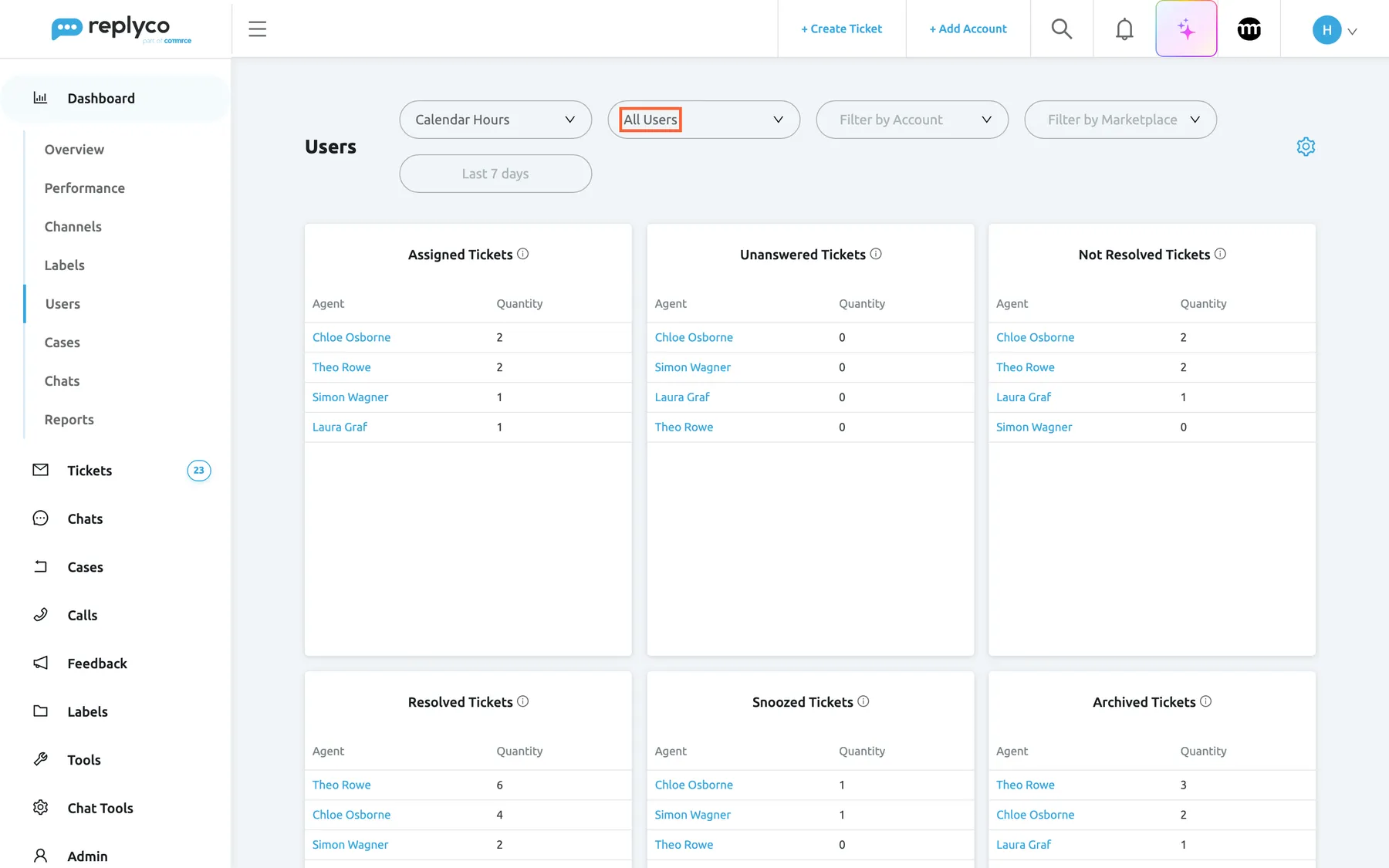Open Laura Graf in Unanswered Tickets

[x=682, y=397]
